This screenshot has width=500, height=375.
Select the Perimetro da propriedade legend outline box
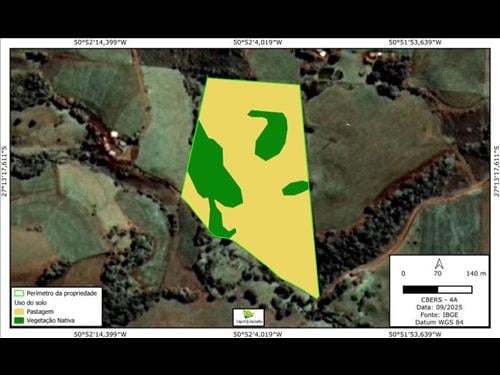pos(19,293)
